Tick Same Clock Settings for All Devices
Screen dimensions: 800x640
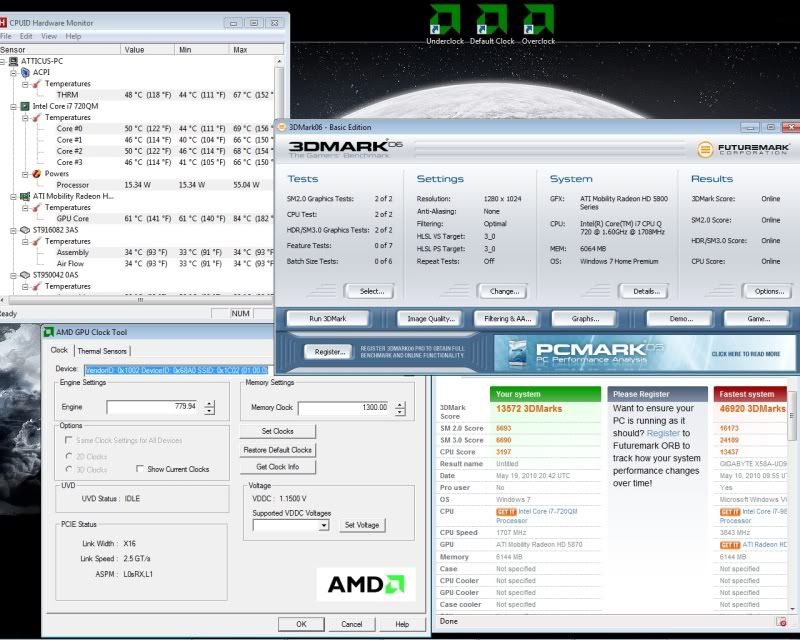(68, 440)
